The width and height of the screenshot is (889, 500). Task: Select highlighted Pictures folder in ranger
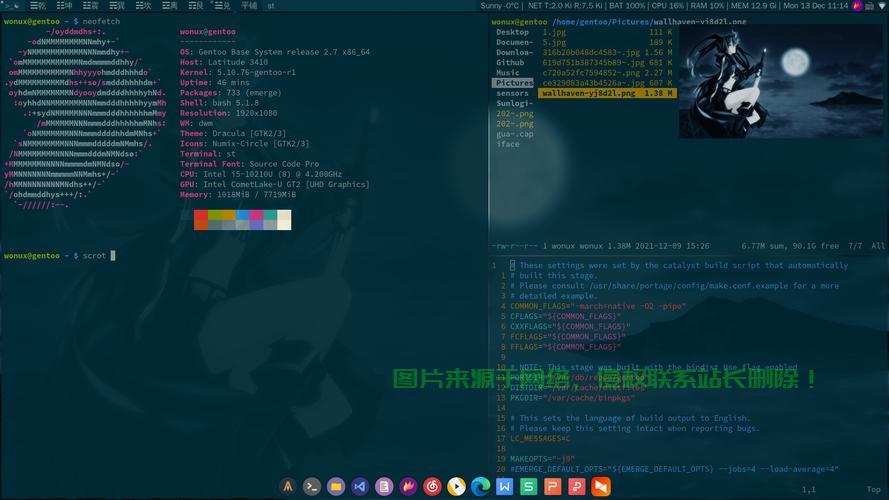pyautogui.click(x=513, y=83)
